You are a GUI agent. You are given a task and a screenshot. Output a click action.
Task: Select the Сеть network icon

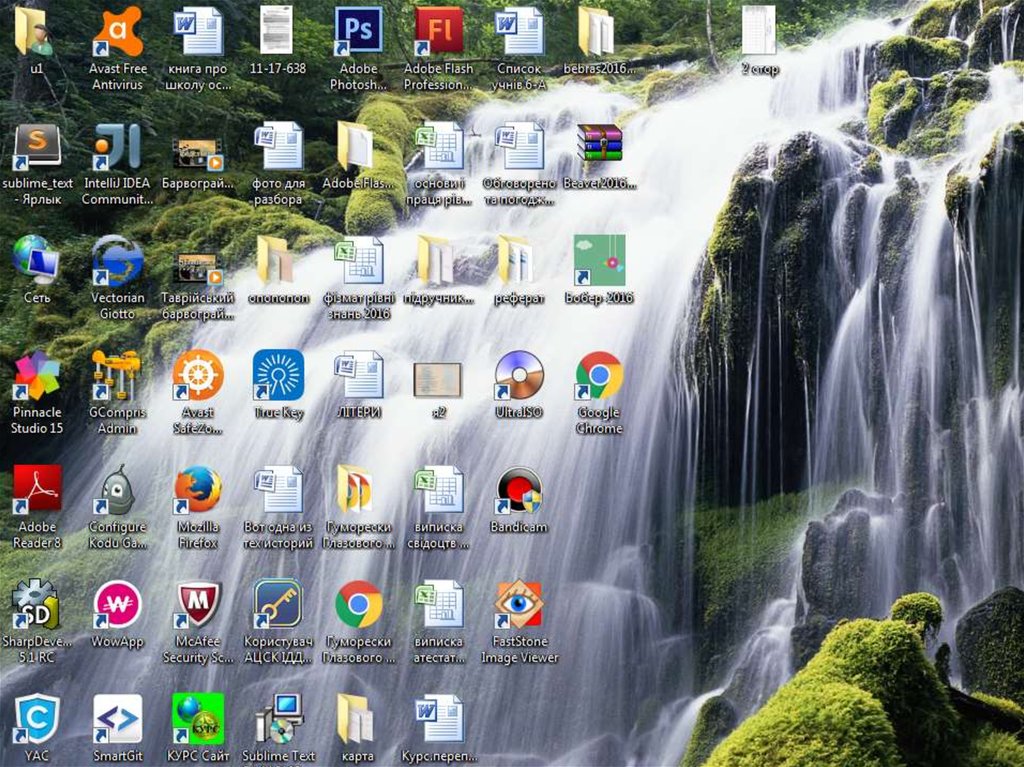click(x=36, y=262)
